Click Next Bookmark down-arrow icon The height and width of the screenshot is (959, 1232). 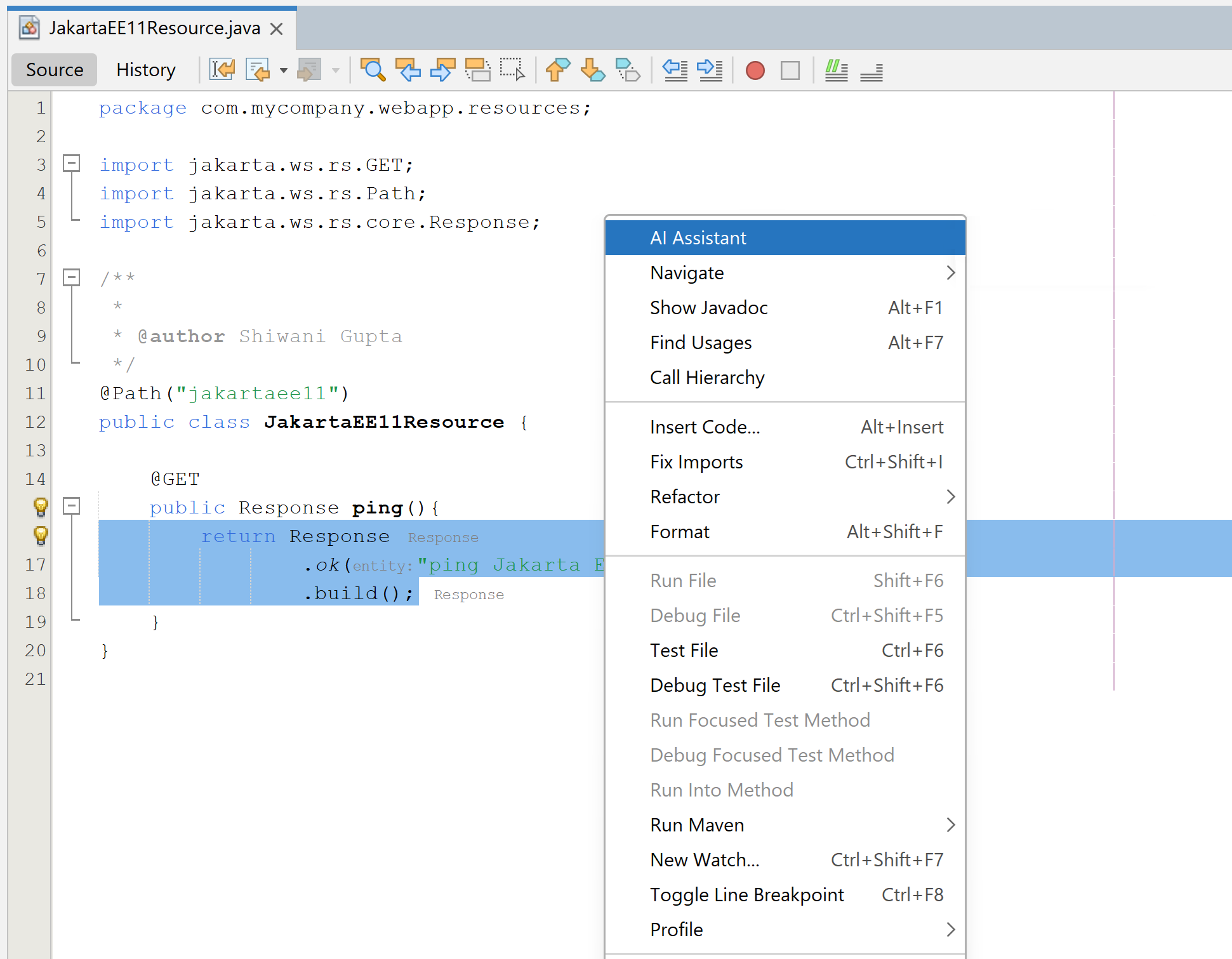[x=592, y=70]
